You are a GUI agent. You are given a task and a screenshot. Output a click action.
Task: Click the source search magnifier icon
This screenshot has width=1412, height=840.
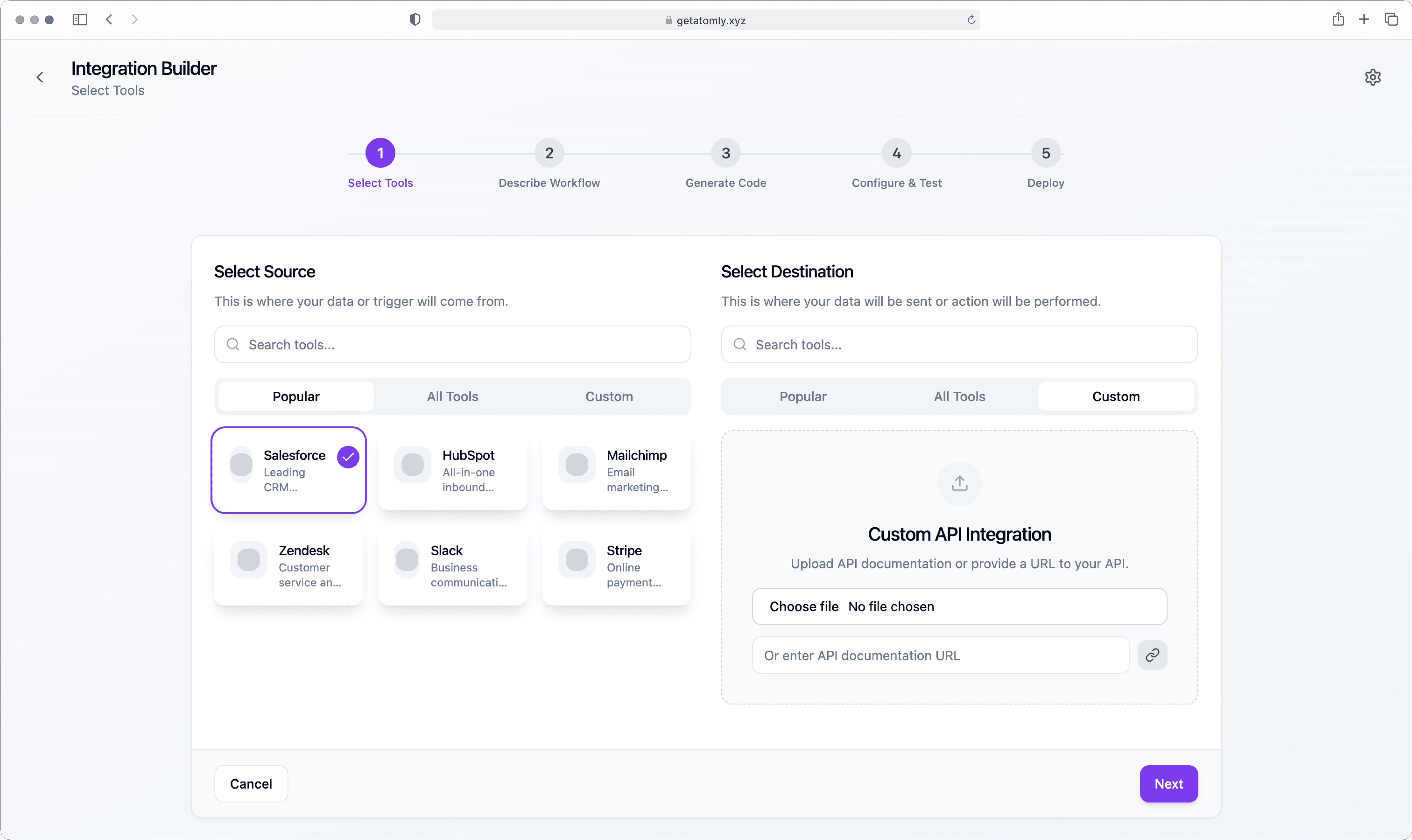[233, 344]
